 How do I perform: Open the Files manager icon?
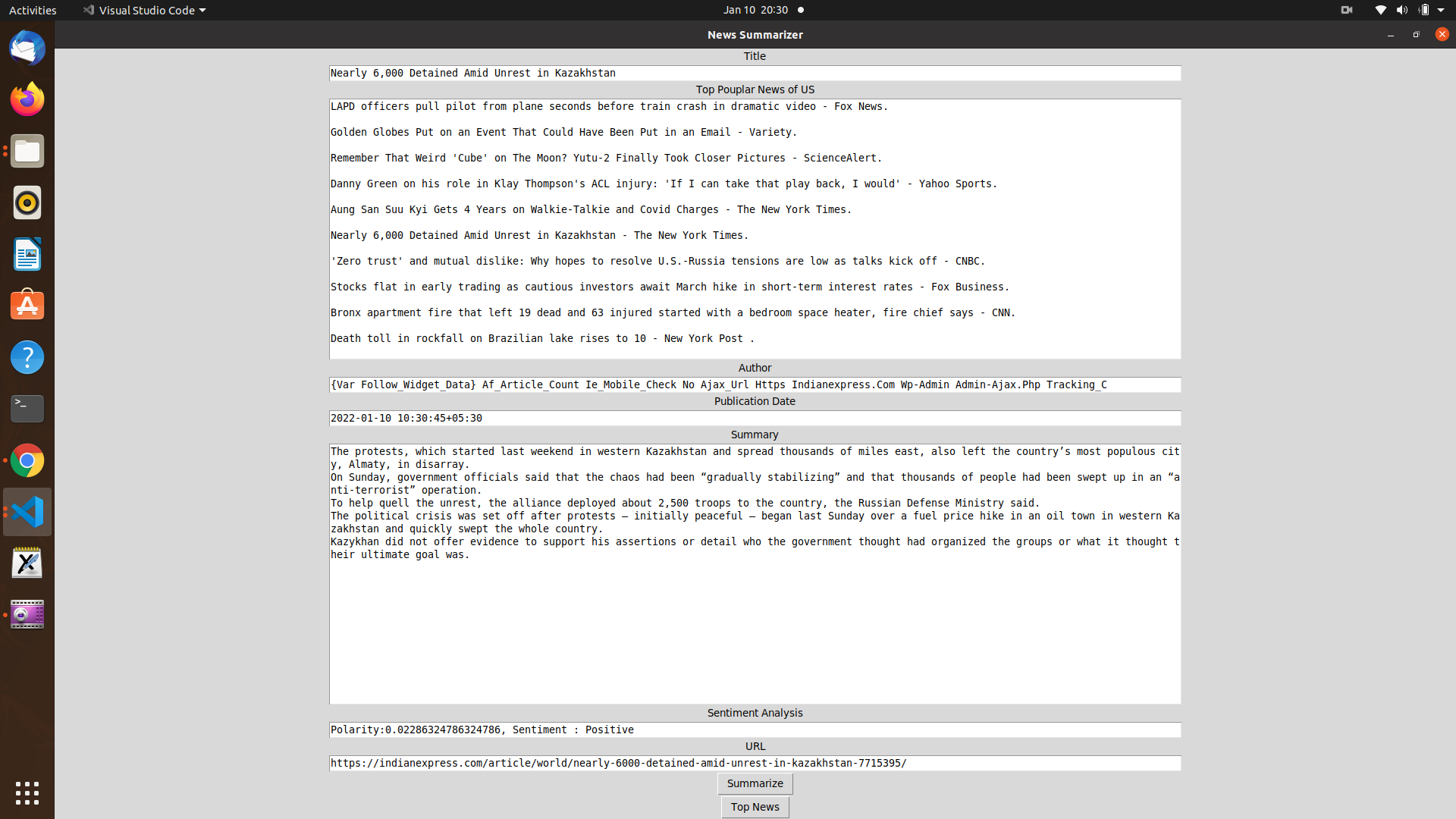point(27,152)
